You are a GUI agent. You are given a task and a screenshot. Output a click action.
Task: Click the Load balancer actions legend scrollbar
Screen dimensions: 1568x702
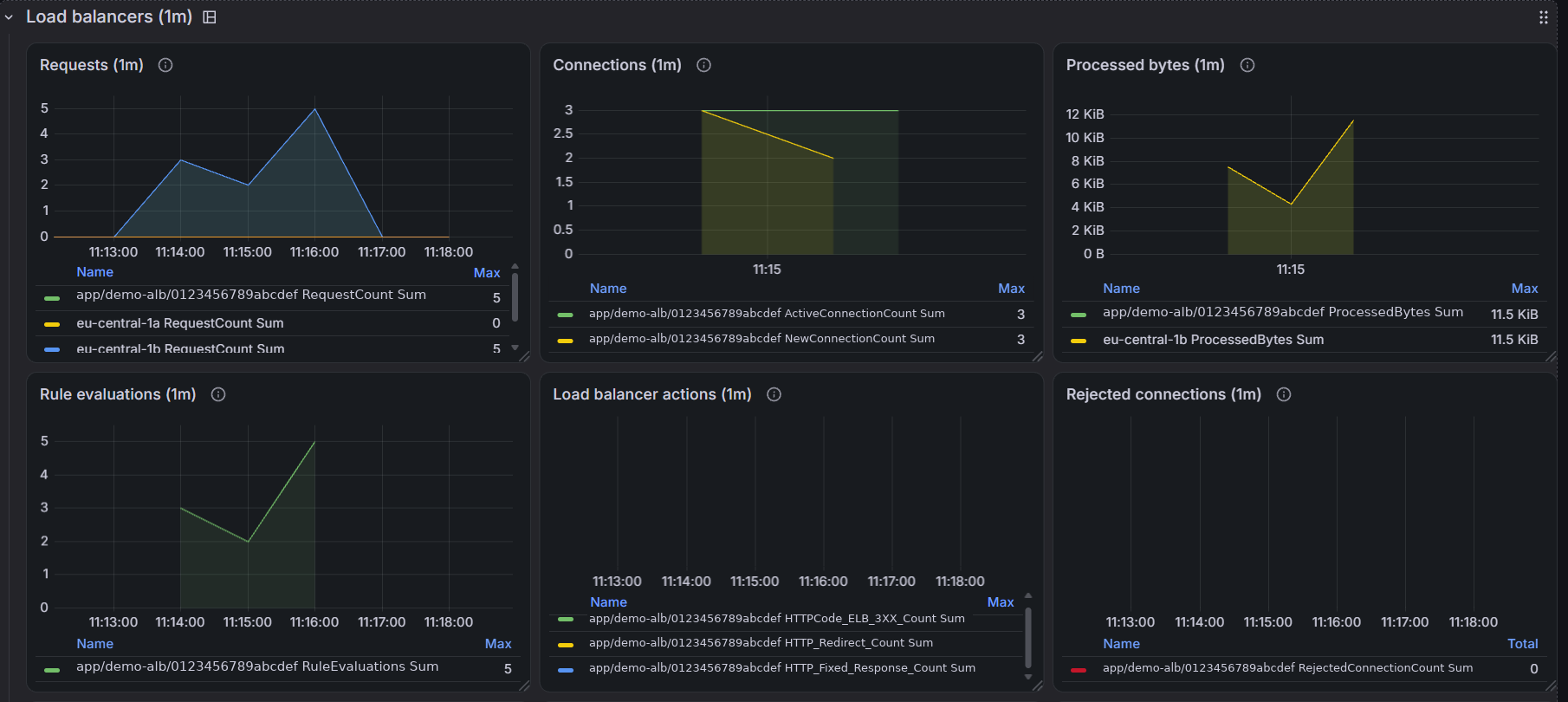pyautogui.click(x=1028, y=637)
